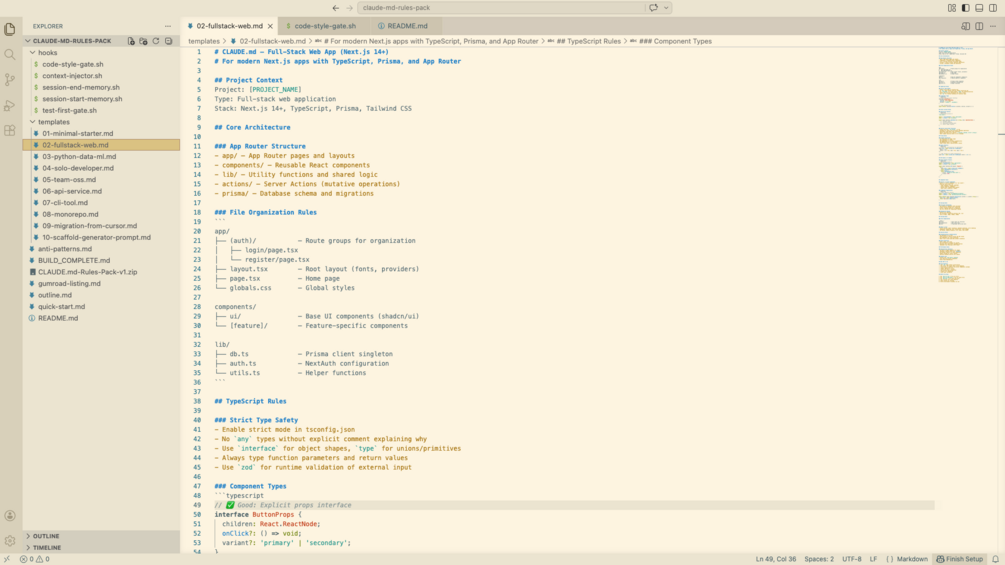1005x565 pixels.
Task: Customize layout icon in title bar
Action: coord(952,8)
